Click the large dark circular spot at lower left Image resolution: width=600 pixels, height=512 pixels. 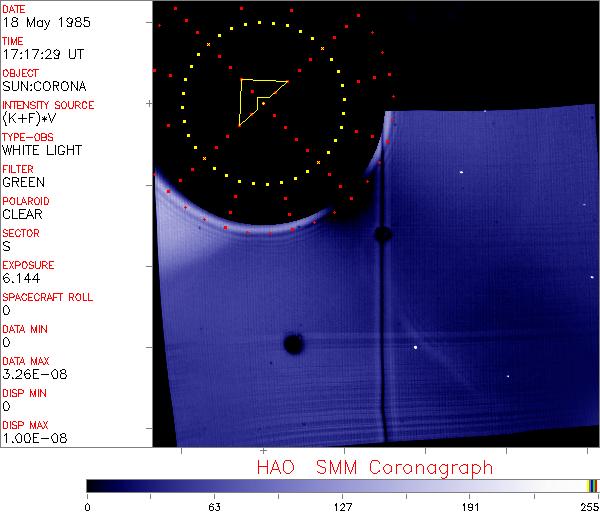(x=294, y=344)
